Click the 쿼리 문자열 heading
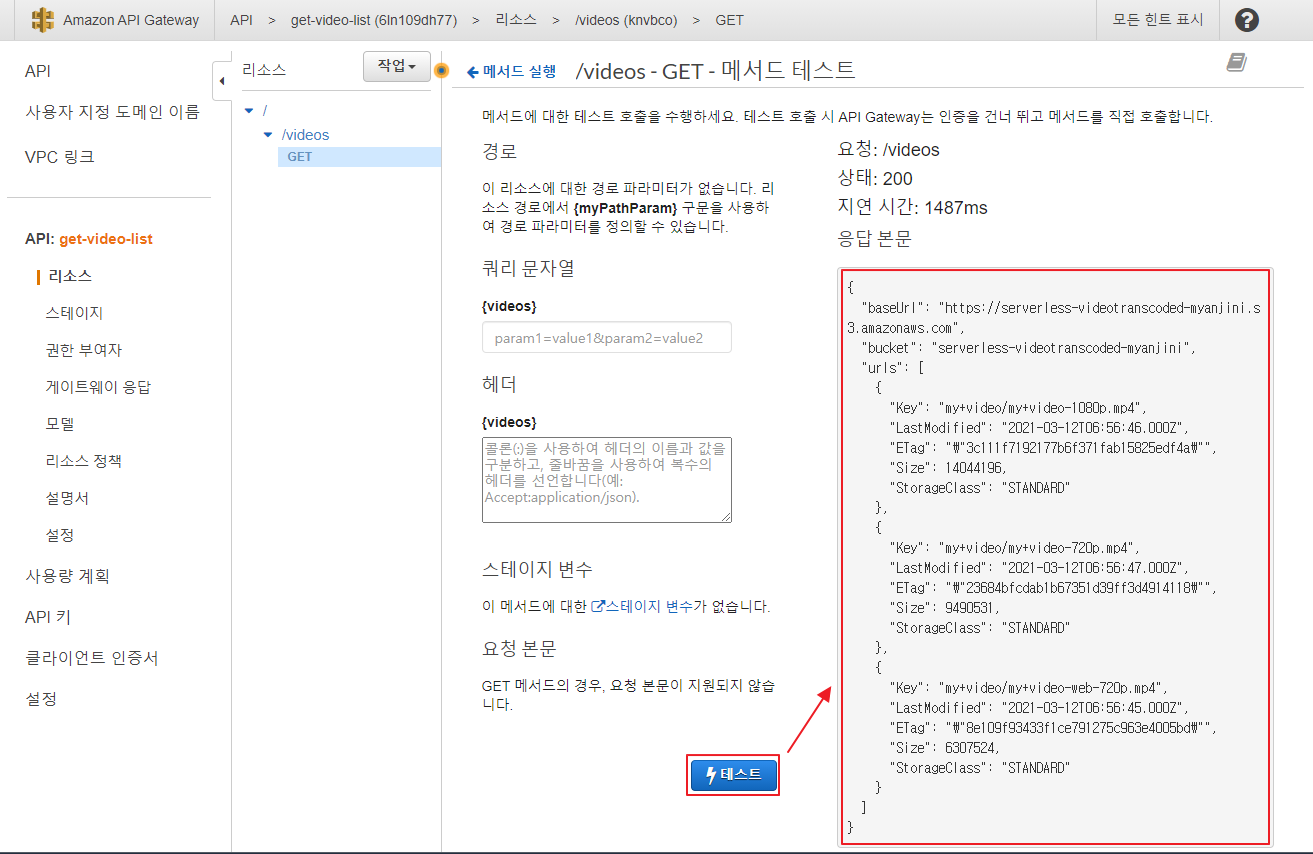 point(528,268)
